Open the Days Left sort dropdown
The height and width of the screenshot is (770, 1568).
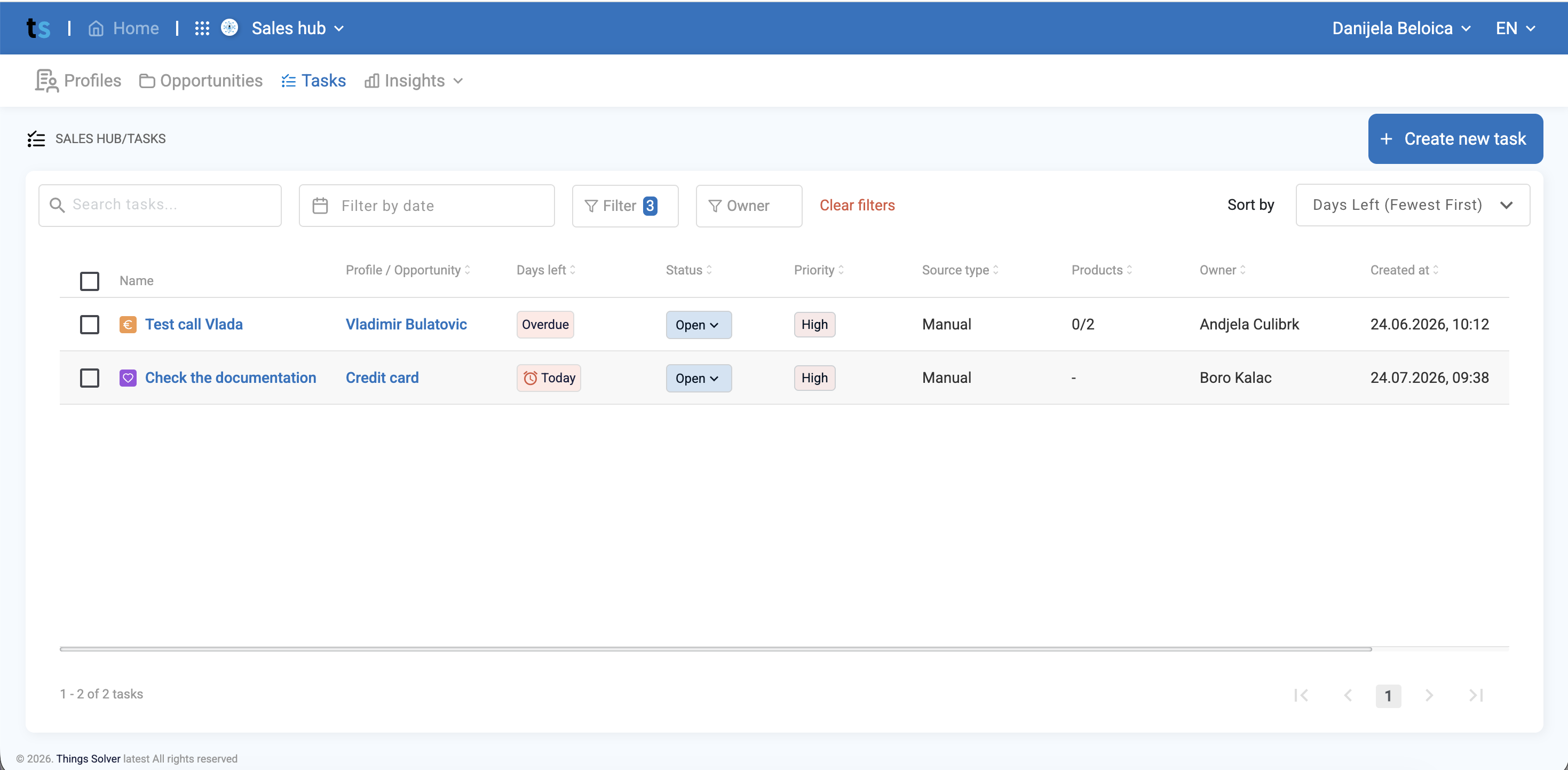pyautogui.click(x=1412, y=205)
